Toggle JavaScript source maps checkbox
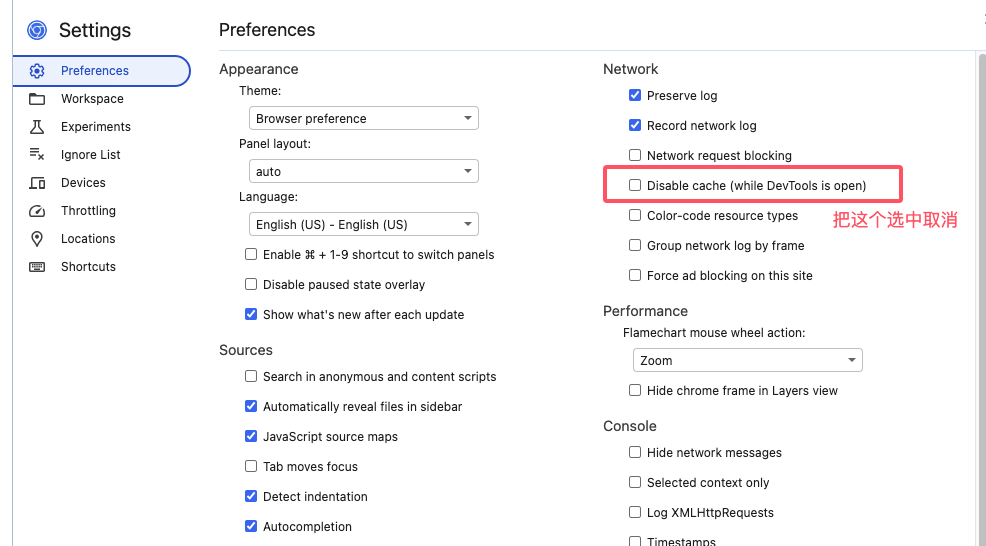This screenshot has width=986, height=546. (251, 436)
